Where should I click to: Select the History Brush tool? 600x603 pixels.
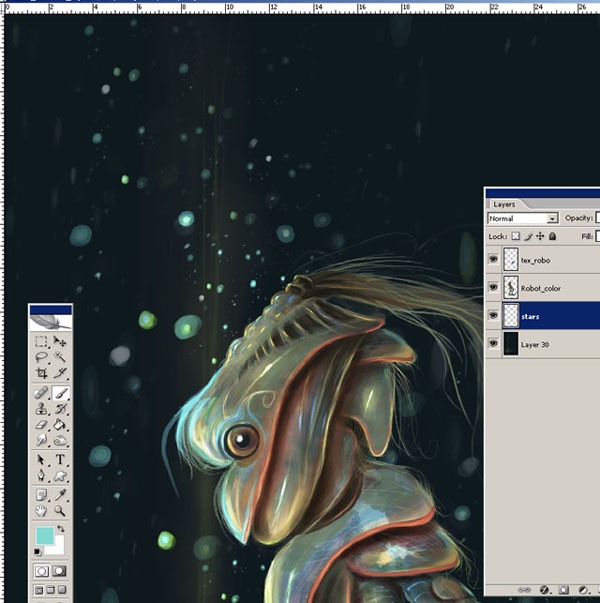click(60, 409)
